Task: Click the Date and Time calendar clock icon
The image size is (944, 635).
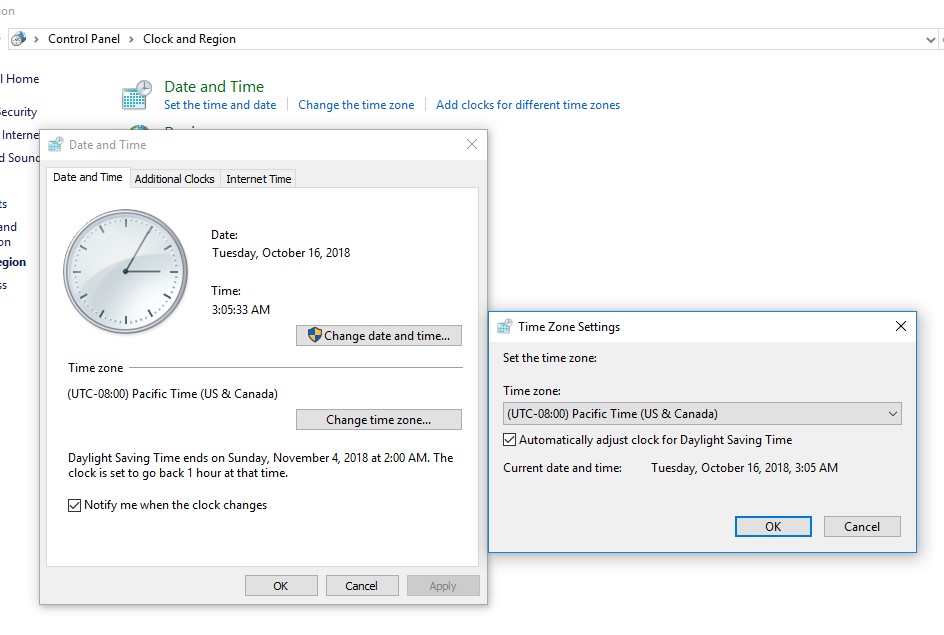Action: click(x=136, y=95)
